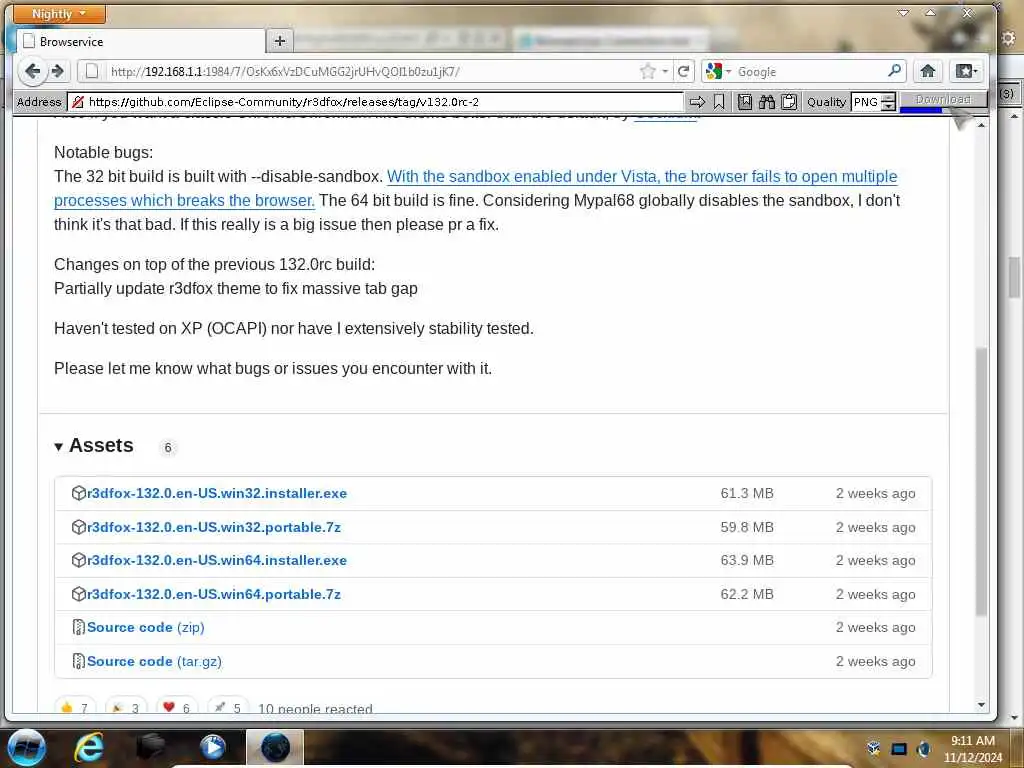Click package icon beside win64.installer.exe
Image resolution: width=1024 pixels, height=768 pixels.
78,560
